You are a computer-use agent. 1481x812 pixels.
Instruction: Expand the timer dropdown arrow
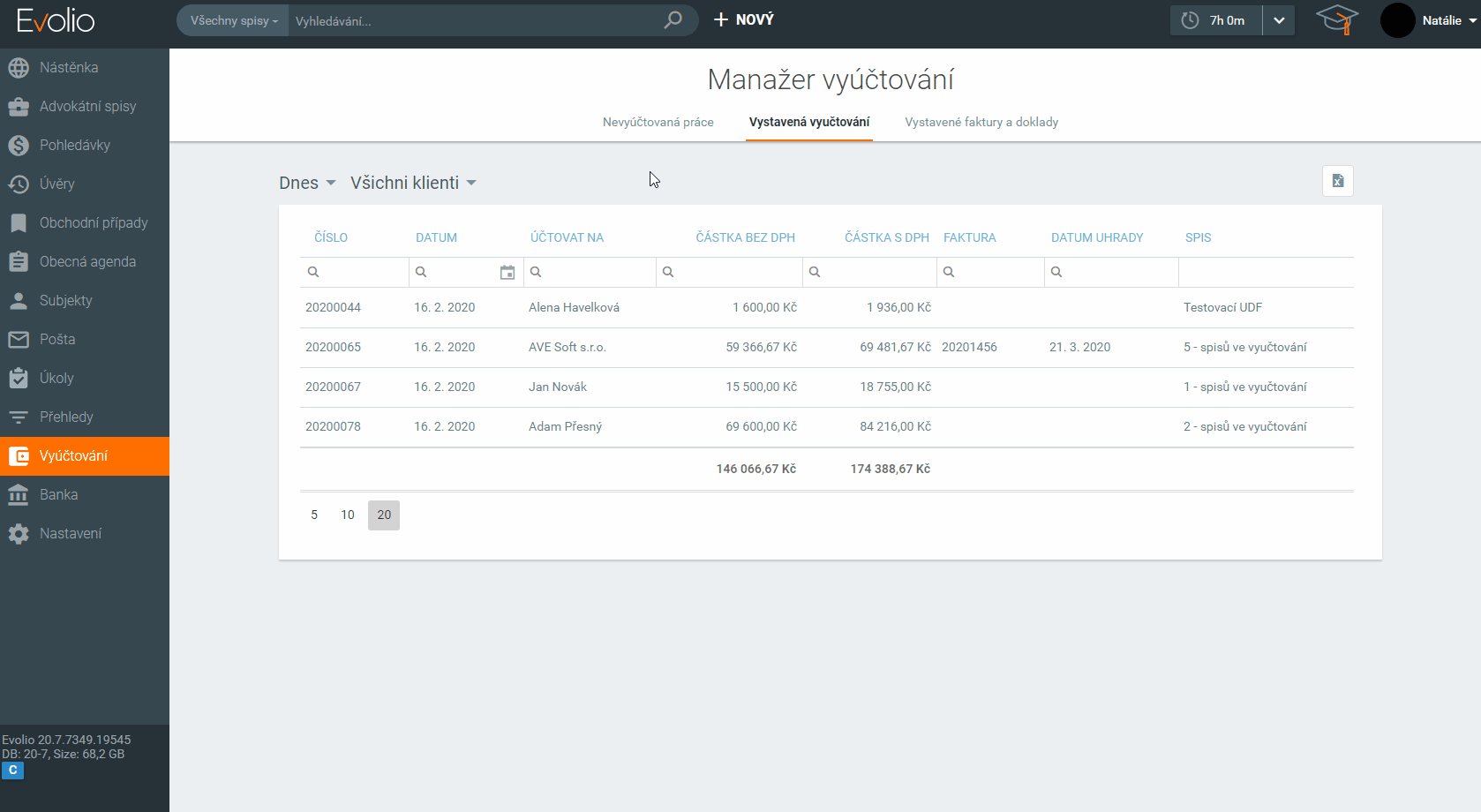coord(1278,20)
